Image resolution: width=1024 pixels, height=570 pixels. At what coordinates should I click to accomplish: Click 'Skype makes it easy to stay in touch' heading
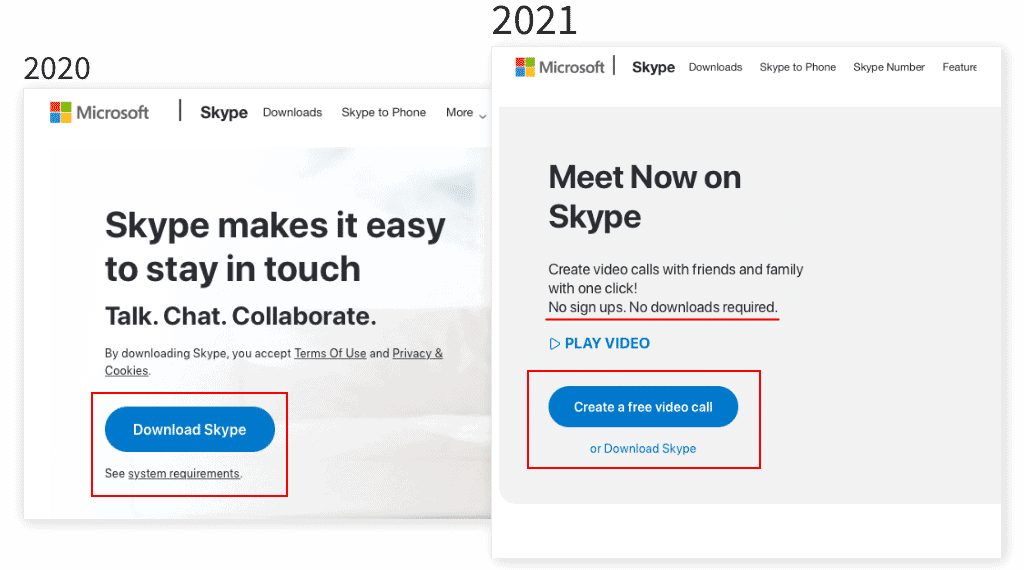coord(275,247)
